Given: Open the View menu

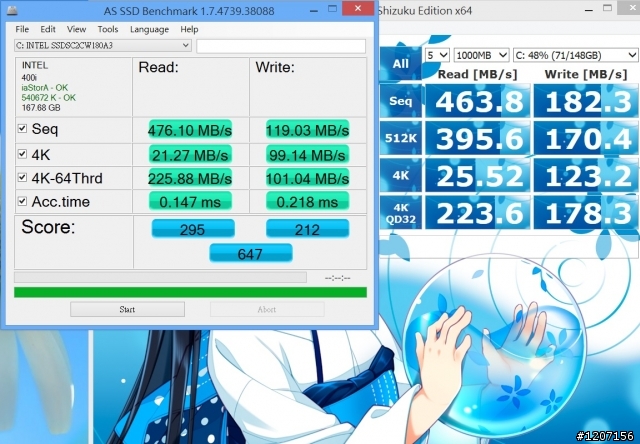Looking at the screenshot, I should tap(76, 29).
